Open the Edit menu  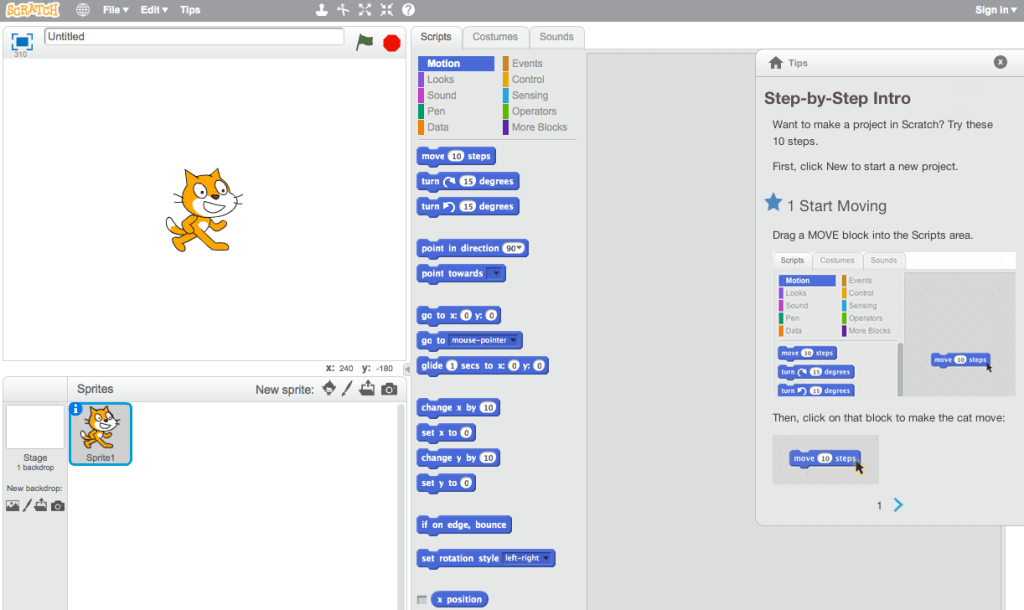tap(154, 10)
